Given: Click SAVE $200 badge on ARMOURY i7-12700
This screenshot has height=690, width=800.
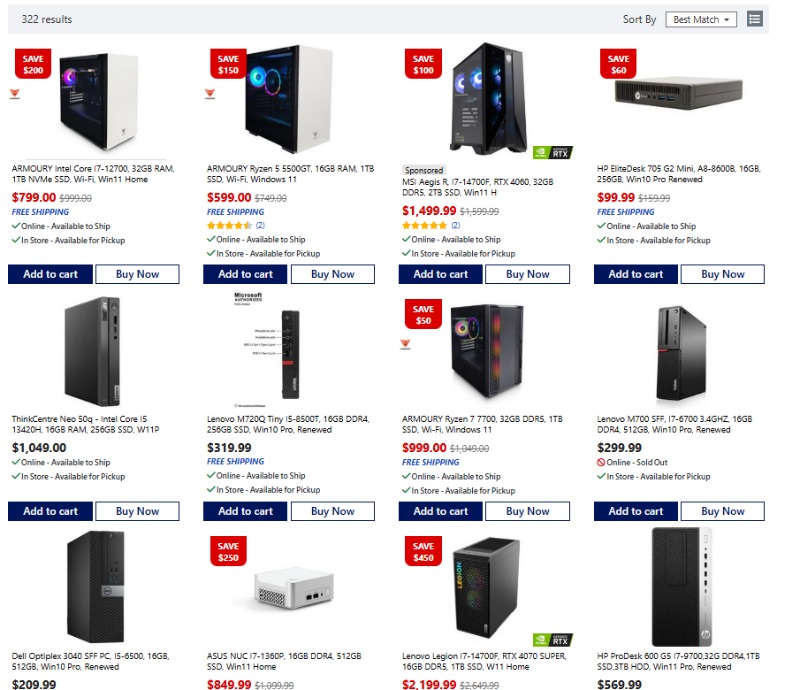Looking at the screenshot, I should coord(33,64).
